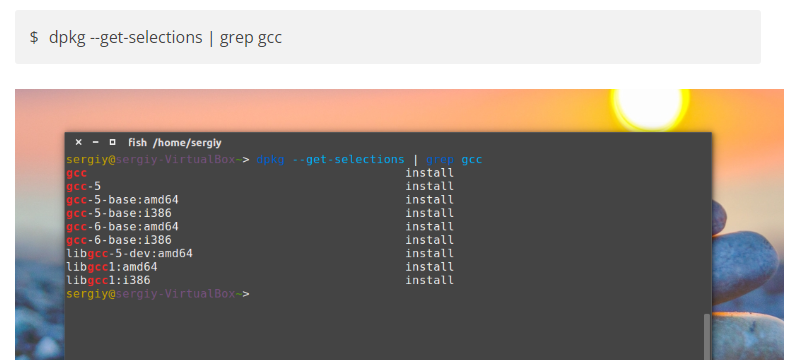Image resolution: width=792 pixels, height=360 pixels.
Task: Click the terminal title fish /home/sergiy
Action: click(175, 143)
